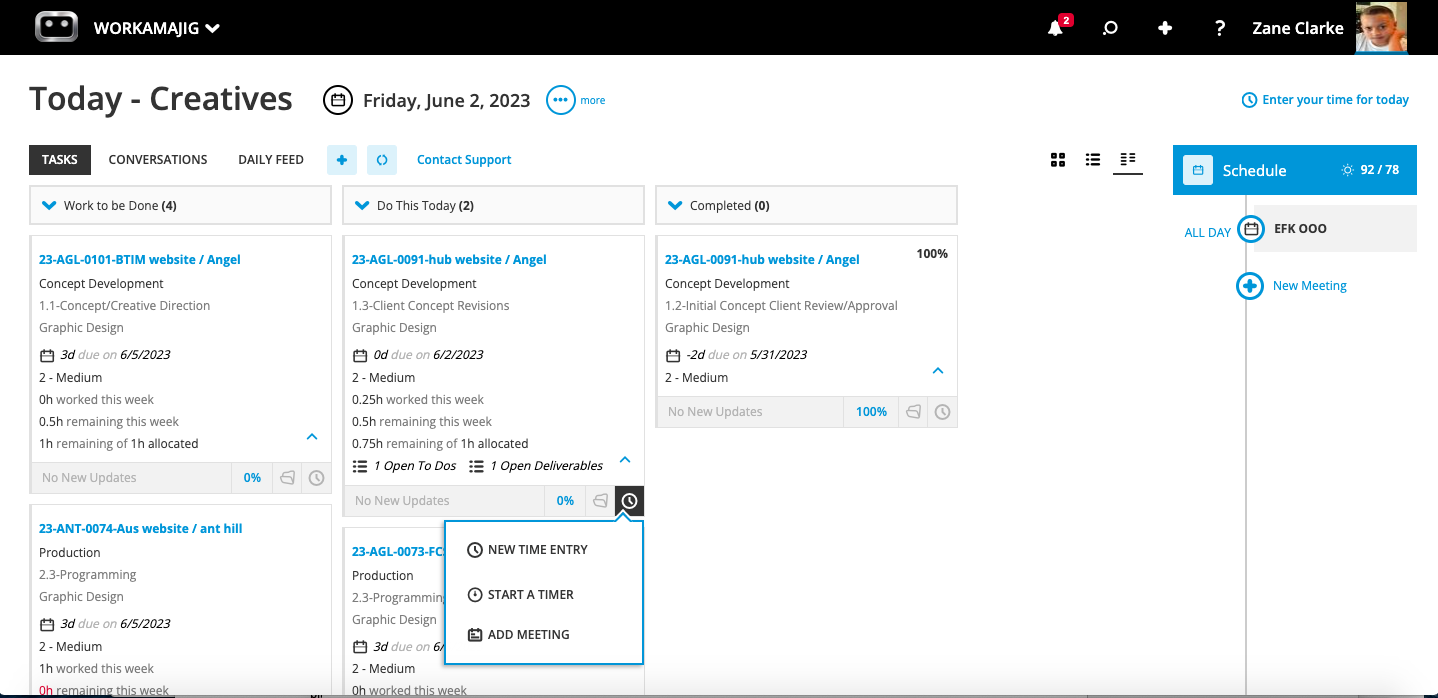This screenshot has height=698, width=1438.
Task: Switch to list view icon
Action: point(1093,160)
